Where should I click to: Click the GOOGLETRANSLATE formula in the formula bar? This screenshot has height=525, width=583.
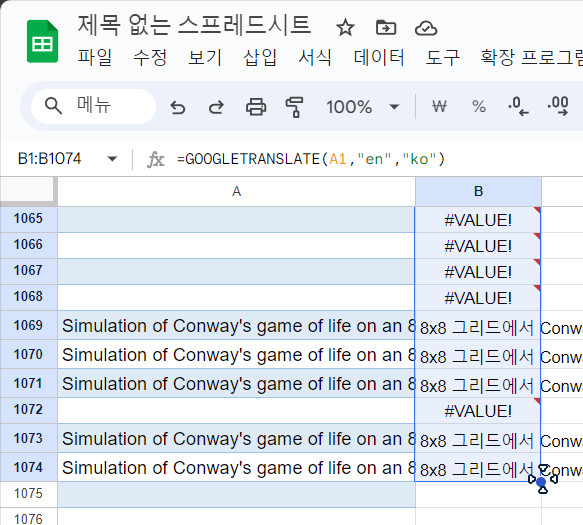click(311, 159)
